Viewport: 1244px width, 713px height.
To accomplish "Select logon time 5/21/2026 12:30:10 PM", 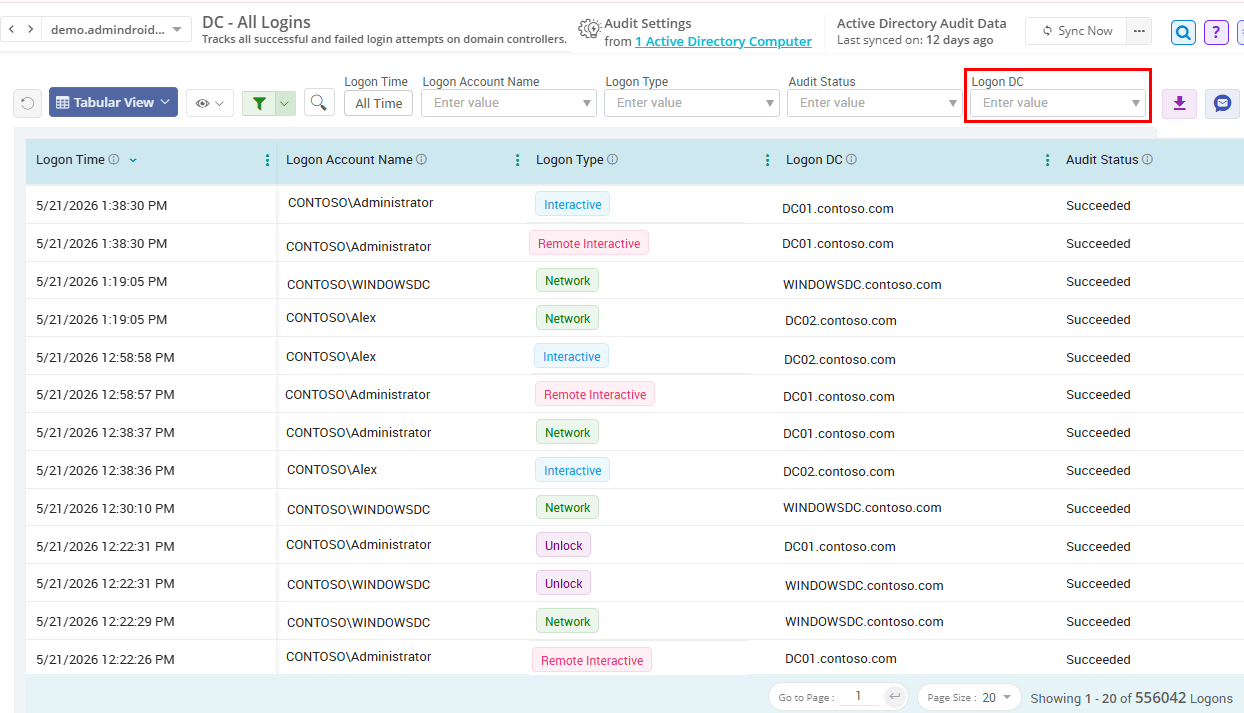I will click(105, 508).
